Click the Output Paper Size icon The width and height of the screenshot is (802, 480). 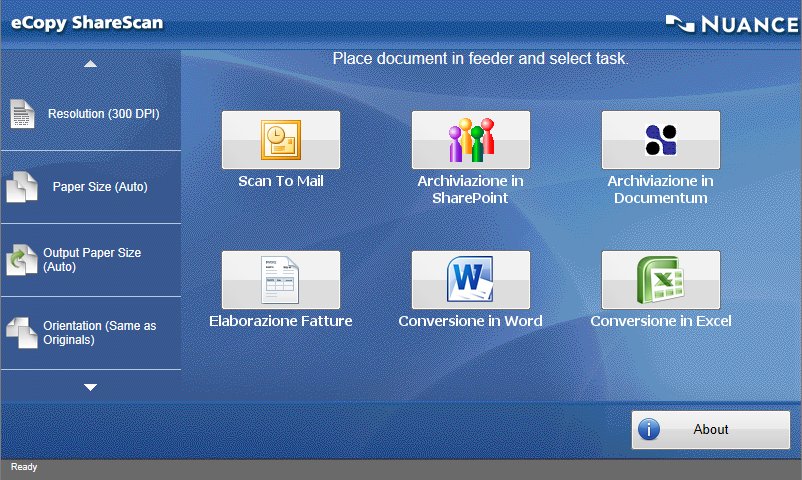coord(21,259)
